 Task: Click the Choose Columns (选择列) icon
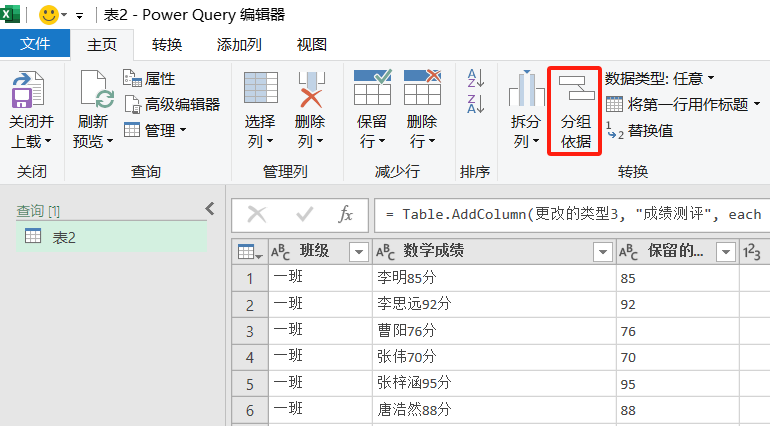pos(261,88)
